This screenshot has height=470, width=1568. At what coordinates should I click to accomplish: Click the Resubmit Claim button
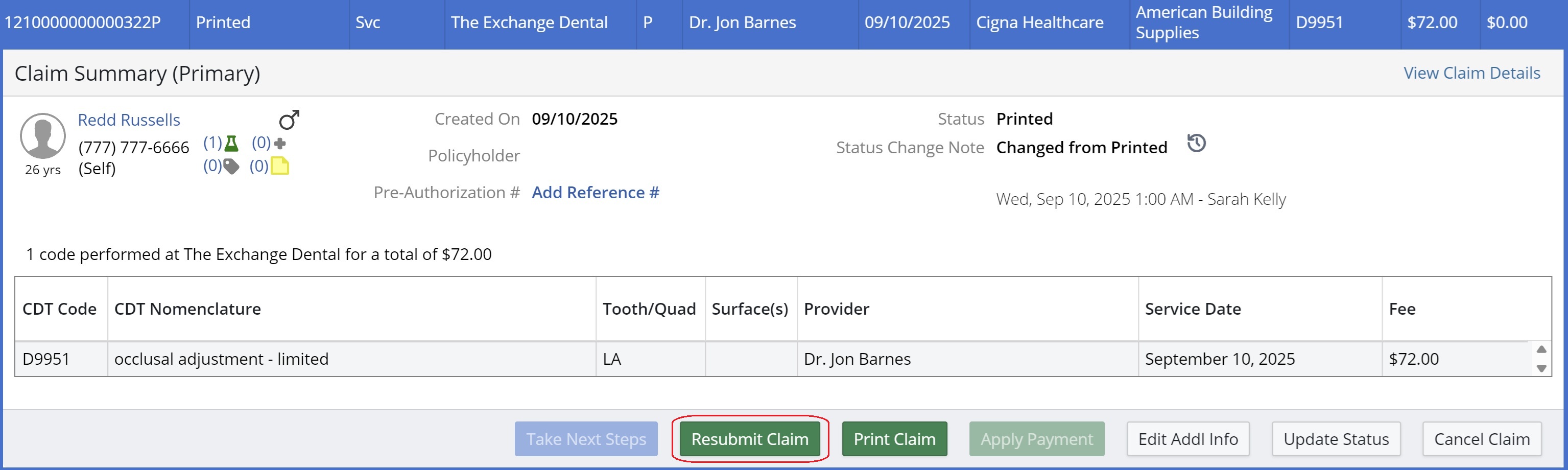click(750, 439)
